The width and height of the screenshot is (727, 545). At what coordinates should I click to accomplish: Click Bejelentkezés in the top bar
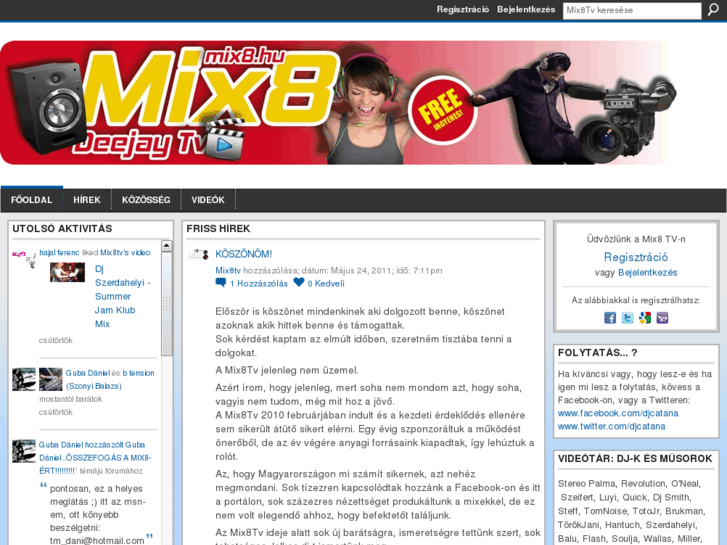[526, 10]
